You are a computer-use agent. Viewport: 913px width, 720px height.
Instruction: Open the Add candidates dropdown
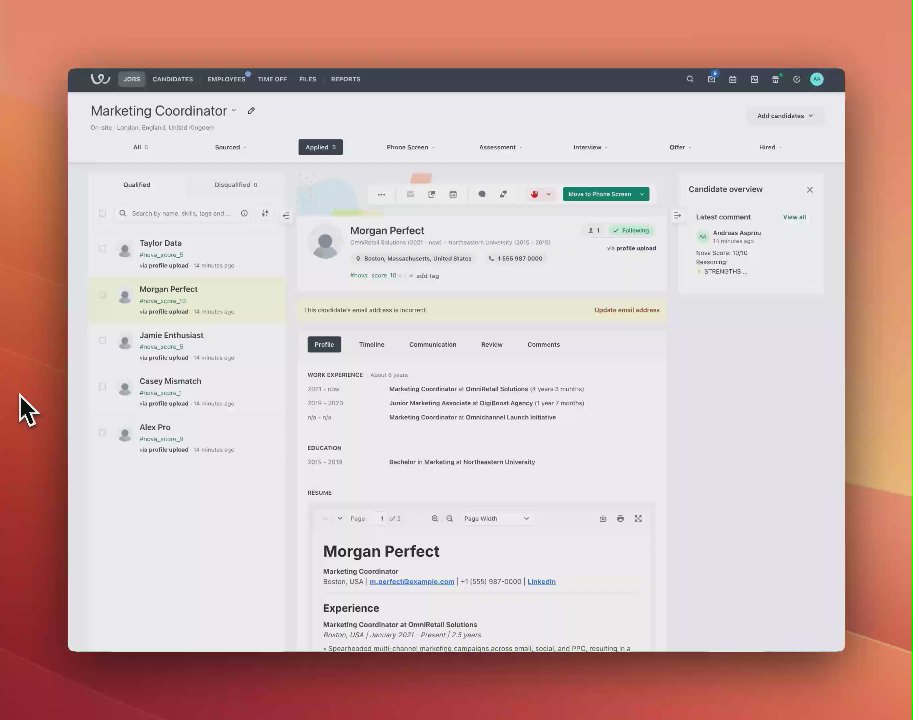click(x=785, y=116)
